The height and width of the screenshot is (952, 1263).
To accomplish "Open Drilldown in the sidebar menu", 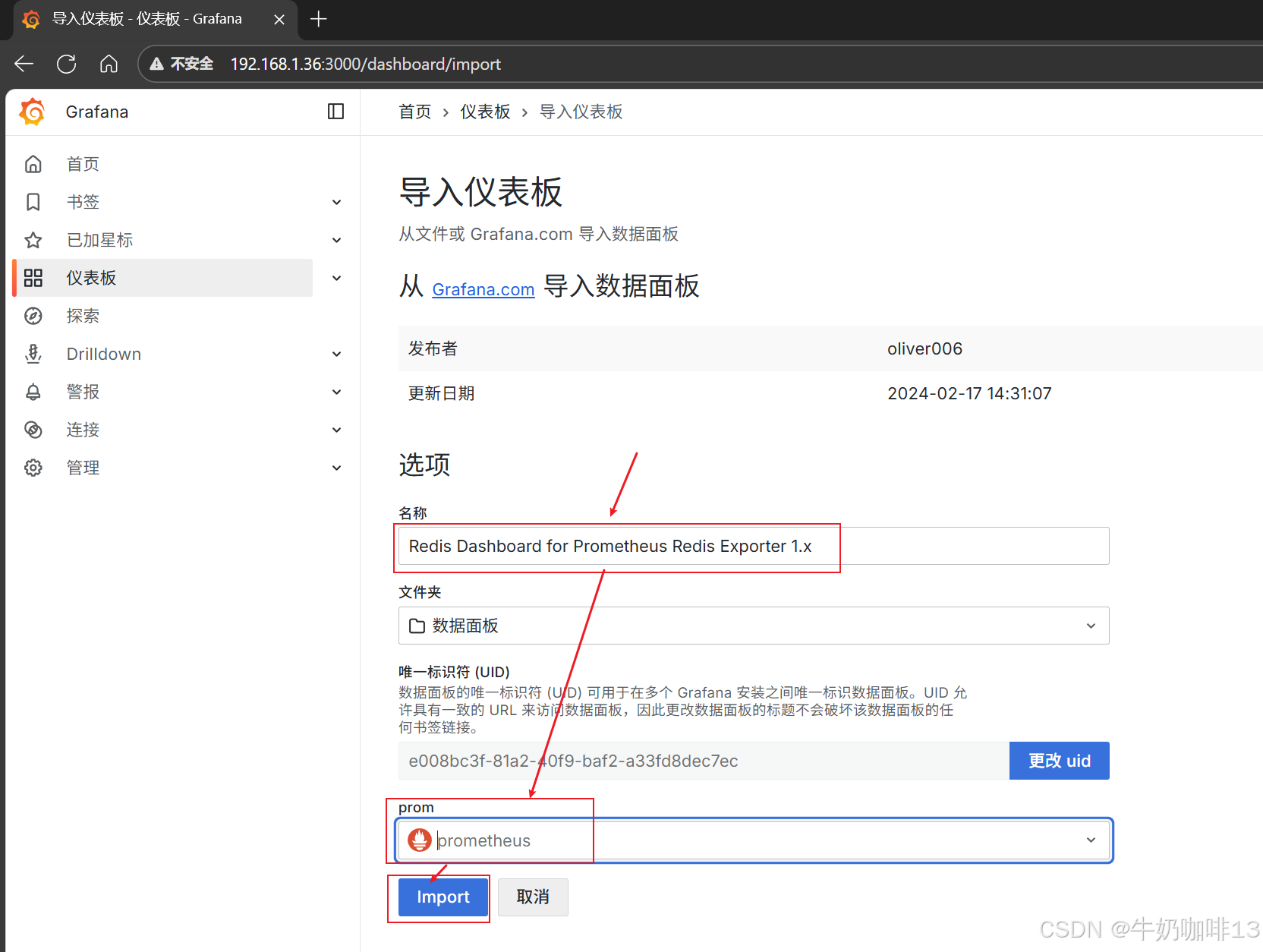I will coord(104,354).
